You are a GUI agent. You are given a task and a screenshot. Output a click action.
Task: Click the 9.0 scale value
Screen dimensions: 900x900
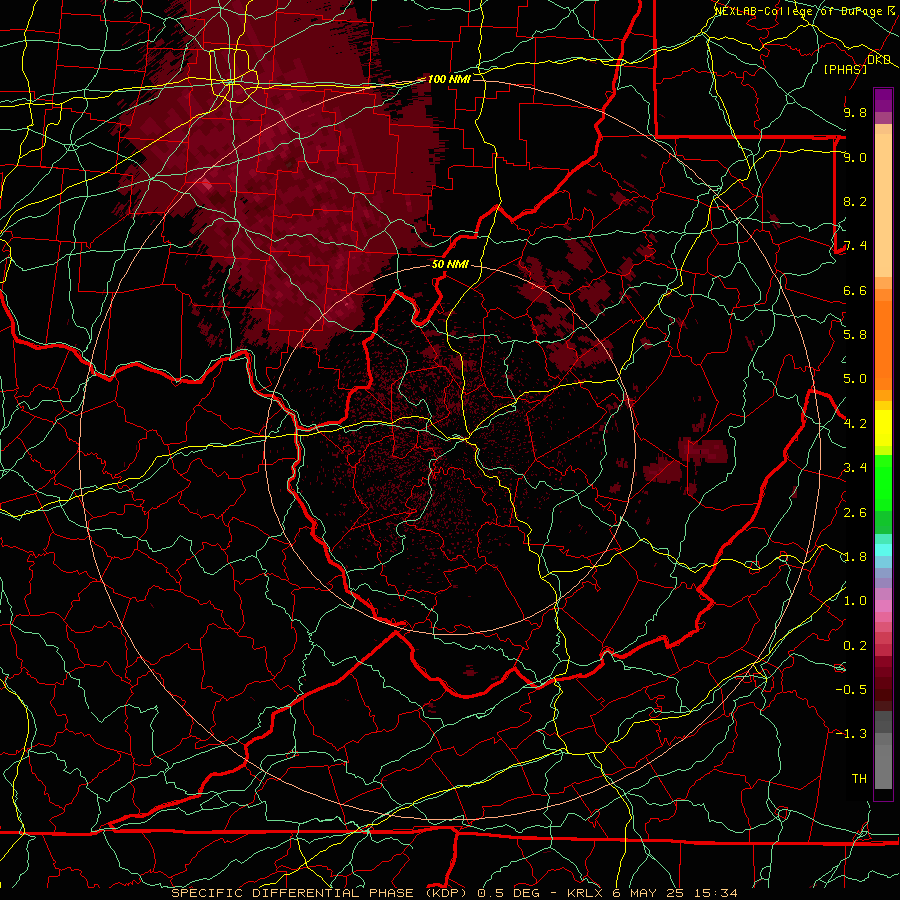click(x=855, y=157)
